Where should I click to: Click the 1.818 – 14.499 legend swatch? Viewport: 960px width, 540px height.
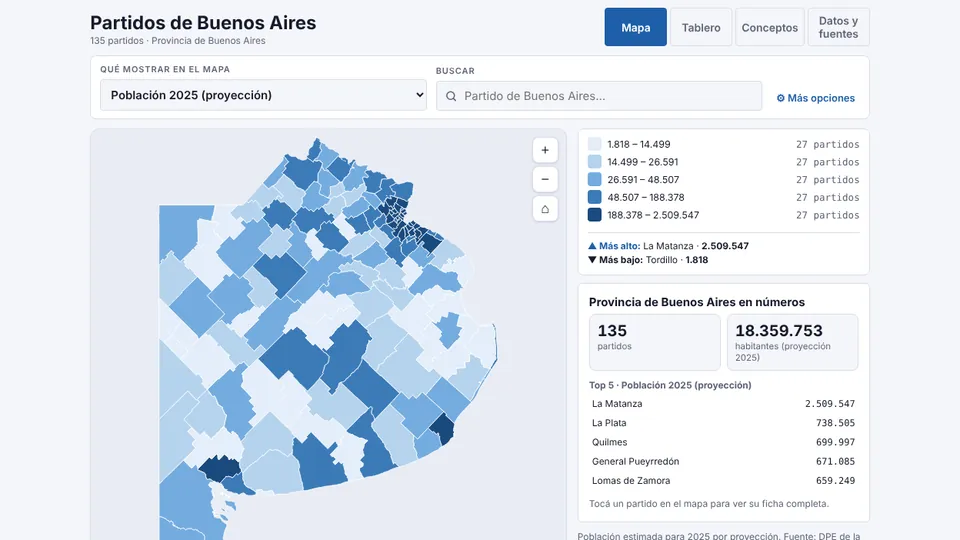[x=594, y=144]
